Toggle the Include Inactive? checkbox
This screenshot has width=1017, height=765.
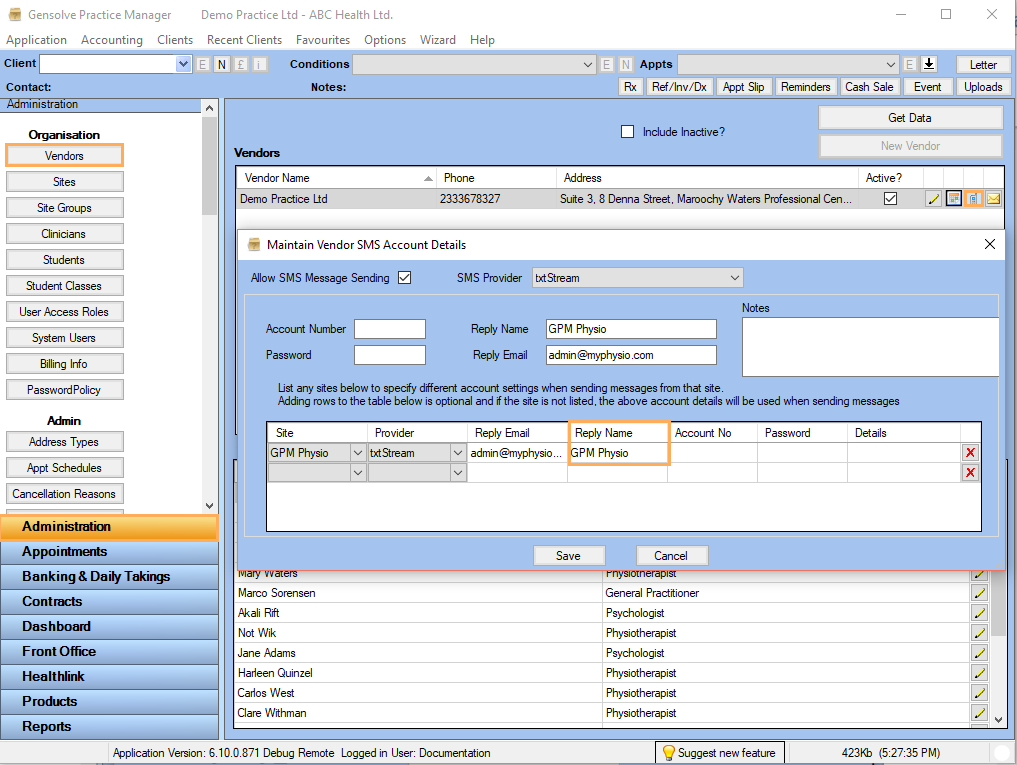(628, 131)
